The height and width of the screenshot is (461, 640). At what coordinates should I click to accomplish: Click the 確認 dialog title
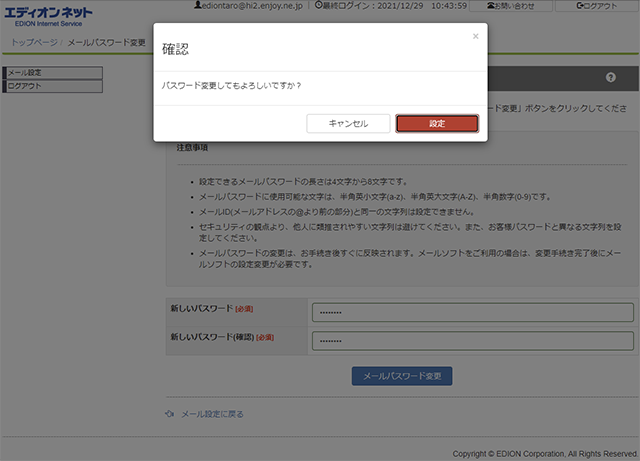click(176, 49)
